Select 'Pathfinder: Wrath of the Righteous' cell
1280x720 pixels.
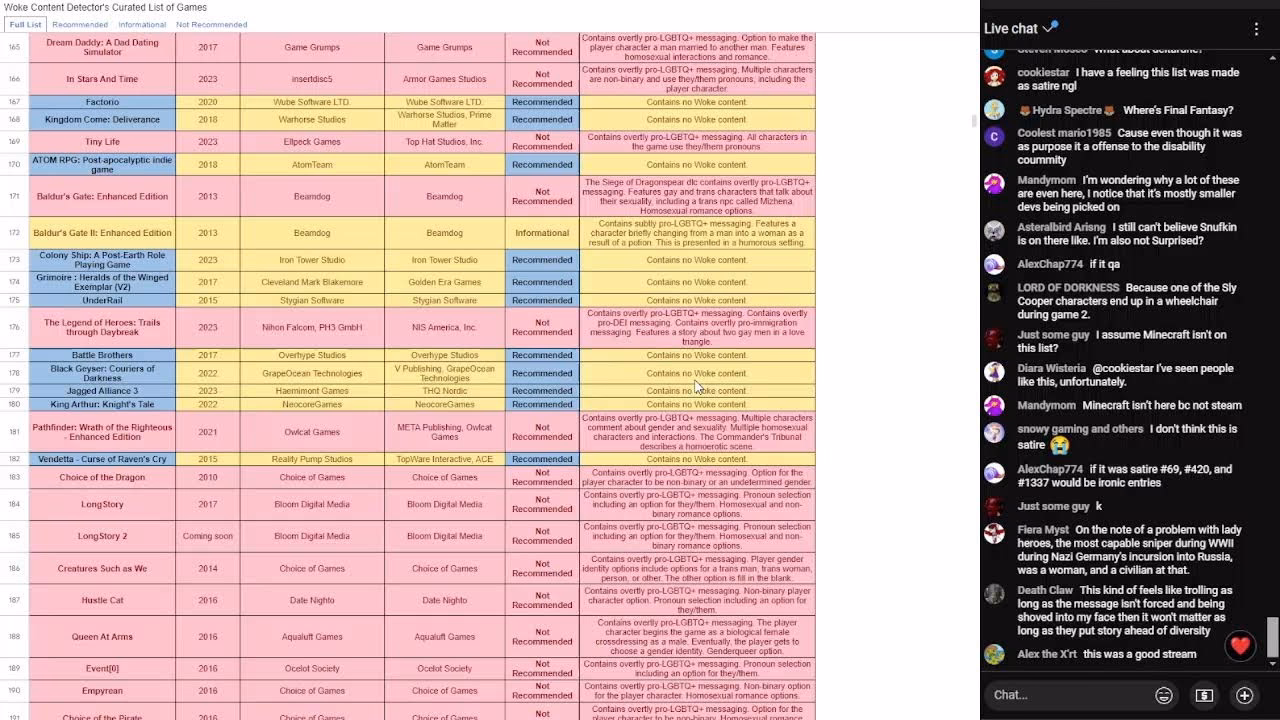[x=102, y=432]
